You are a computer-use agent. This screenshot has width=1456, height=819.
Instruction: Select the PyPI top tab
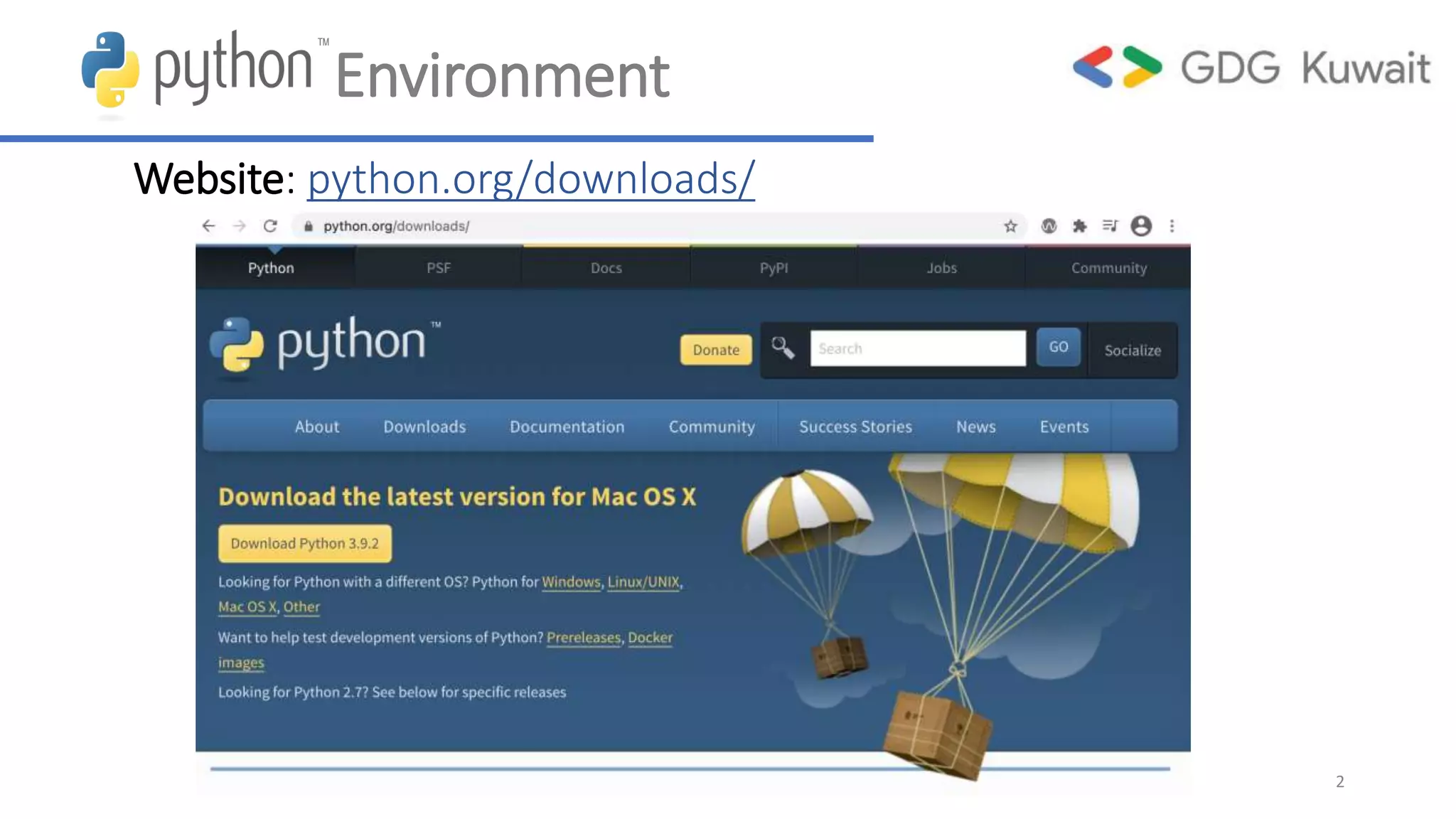coord(773,268)
